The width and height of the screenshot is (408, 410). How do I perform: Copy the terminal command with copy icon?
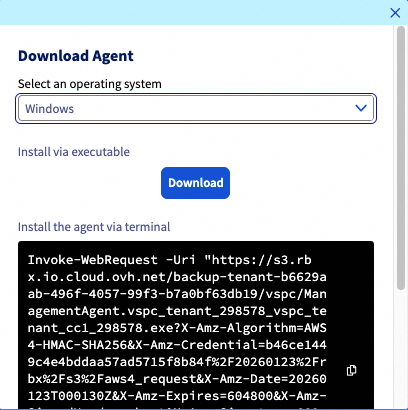tap(351, 370)
